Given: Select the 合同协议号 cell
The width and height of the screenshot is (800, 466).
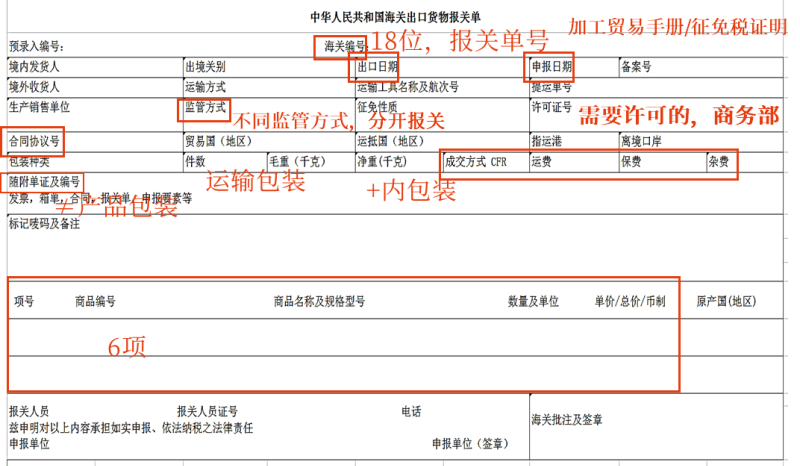Looking at the screenshot, I should point(95,142).
